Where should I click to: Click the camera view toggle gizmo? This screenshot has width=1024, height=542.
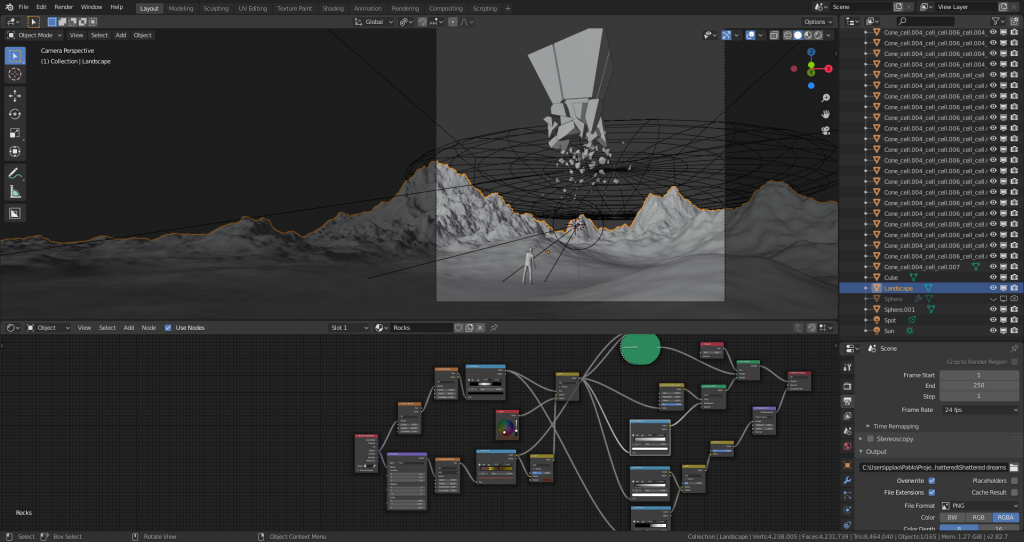[826, 130]
